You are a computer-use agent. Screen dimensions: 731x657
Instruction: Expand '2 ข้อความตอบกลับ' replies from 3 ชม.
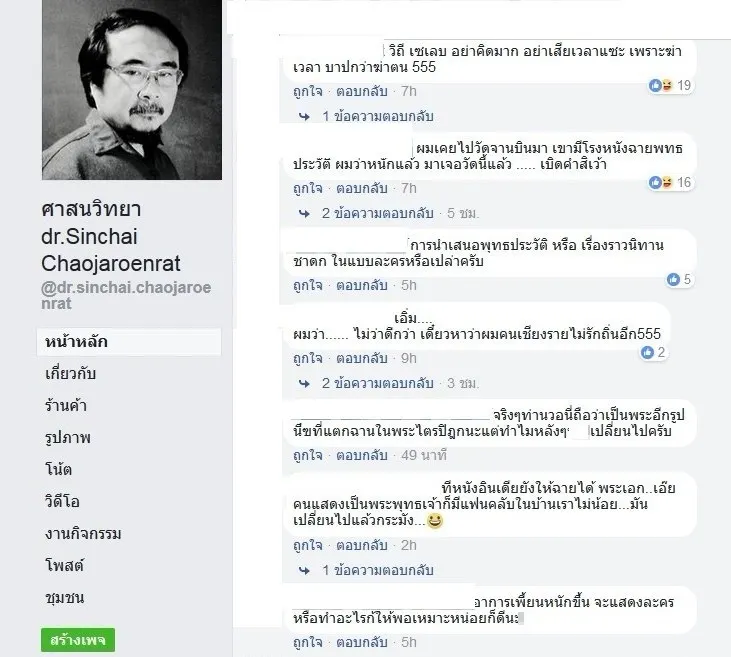tap(378, 383)
